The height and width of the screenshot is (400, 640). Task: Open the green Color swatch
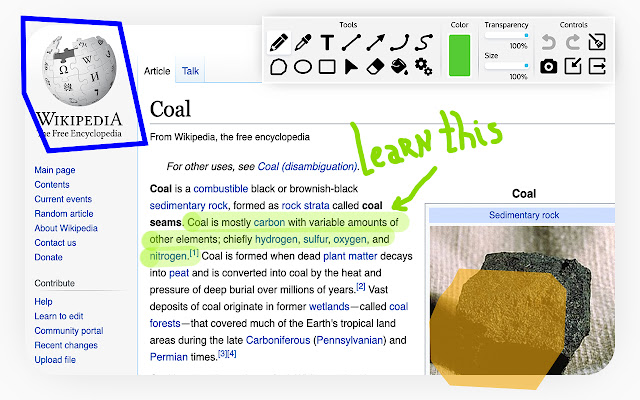(459, 55)
